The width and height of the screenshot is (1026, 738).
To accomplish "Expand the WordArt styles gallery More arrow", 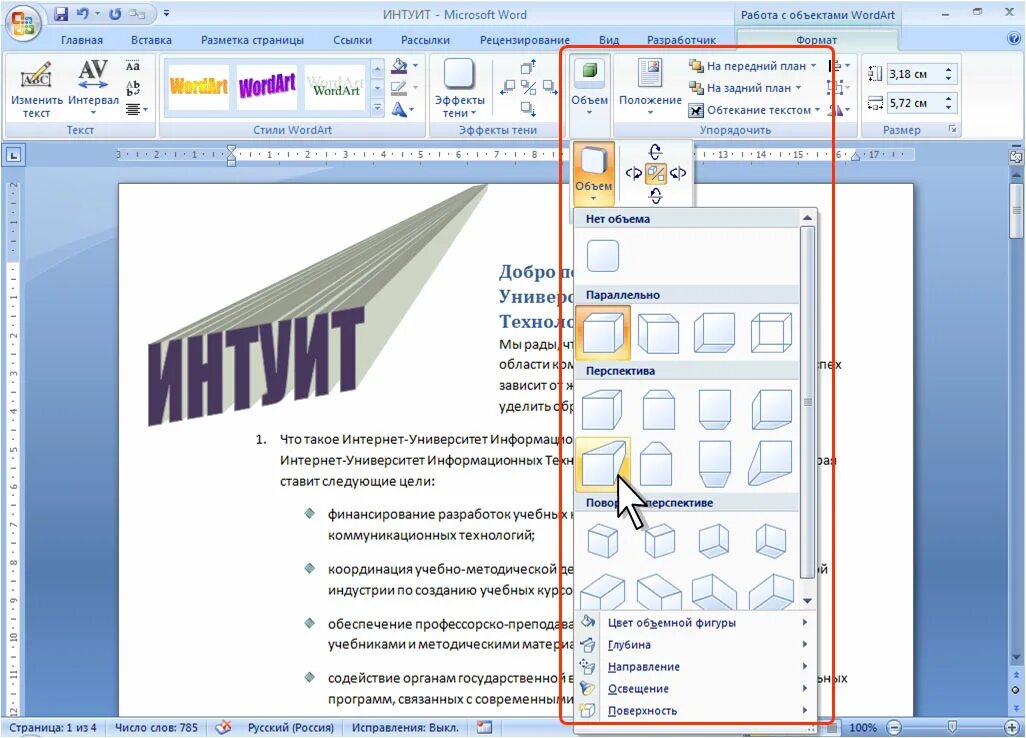I will point(378,109).
